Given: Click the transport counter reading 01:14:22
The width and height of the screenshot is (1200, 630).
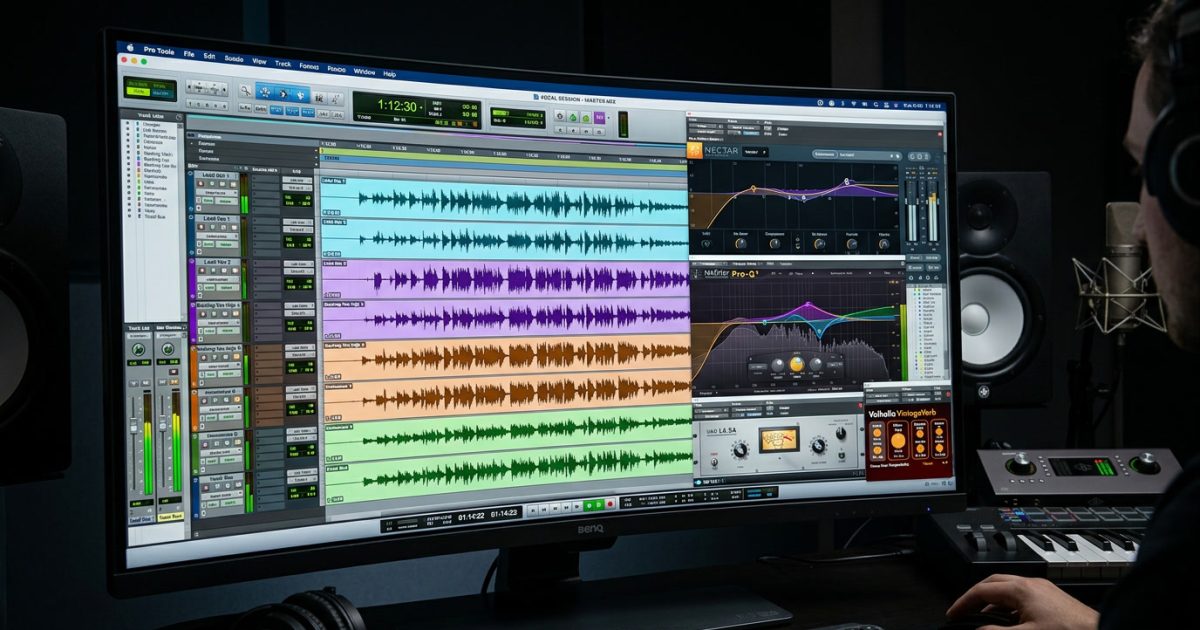Looking at the screenshot, I should [x=471, y=515].
